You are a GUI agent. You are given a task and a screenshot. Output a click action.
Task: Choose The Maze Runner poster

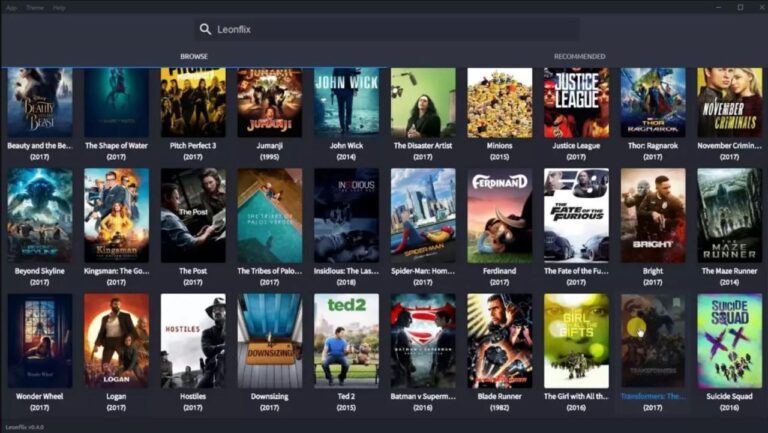(x=729, y=216)
